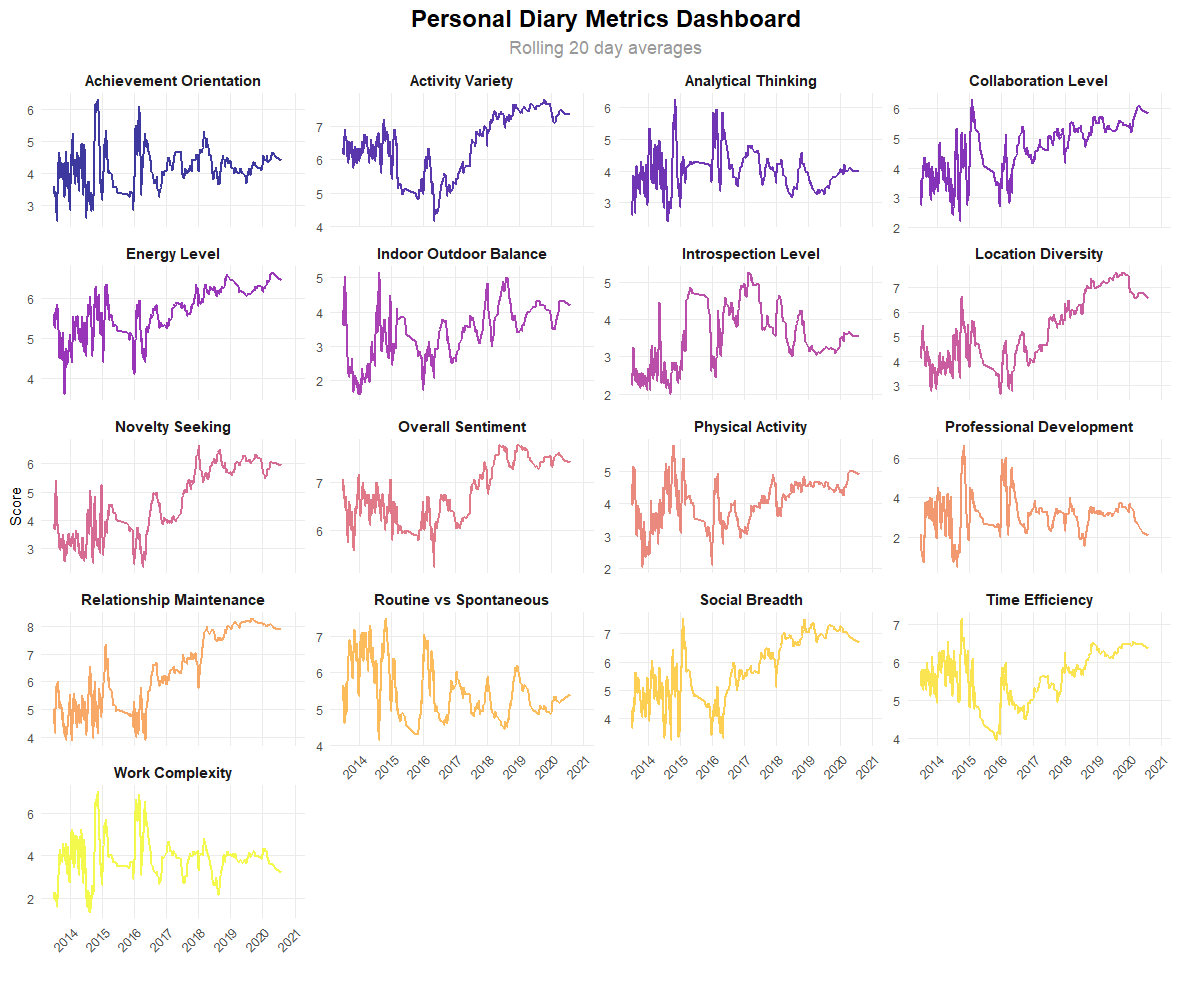The width and height of the screenshot is (1180, 982).
Task: Click the Routine vs Spontaneous title
Action: [x=461, y=600]
